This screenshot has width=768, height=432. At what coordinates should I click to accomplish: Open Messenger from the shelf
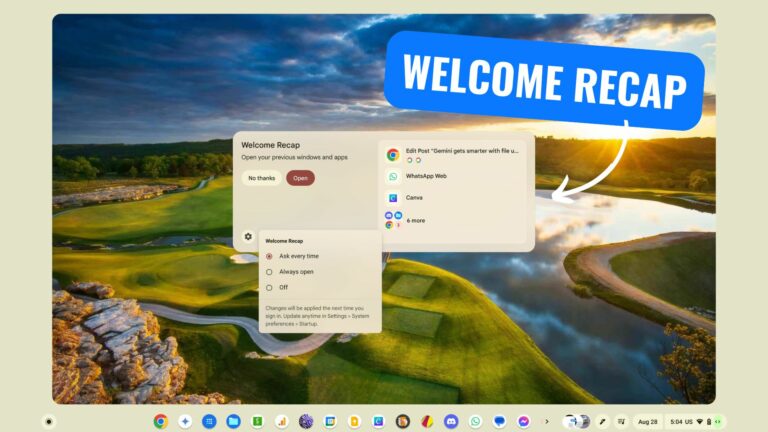523,421
